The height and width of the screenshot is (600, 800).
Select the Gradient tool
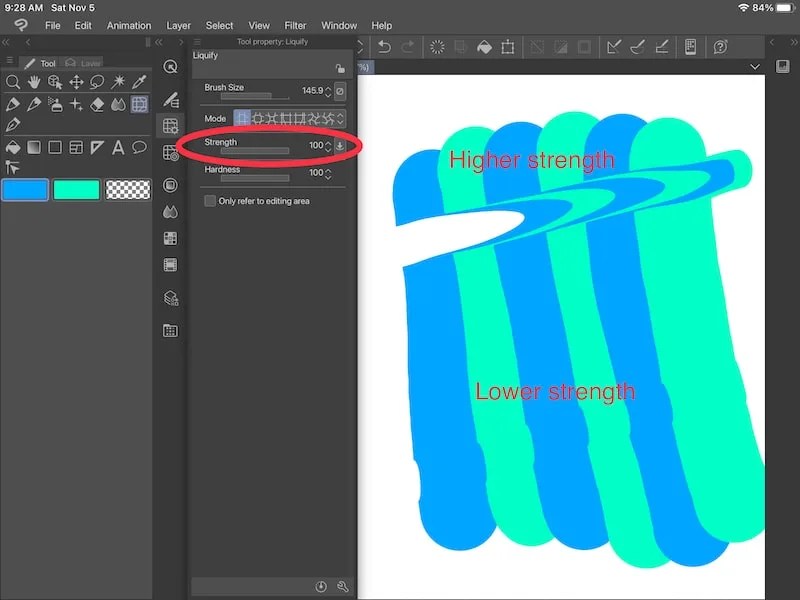33,148
